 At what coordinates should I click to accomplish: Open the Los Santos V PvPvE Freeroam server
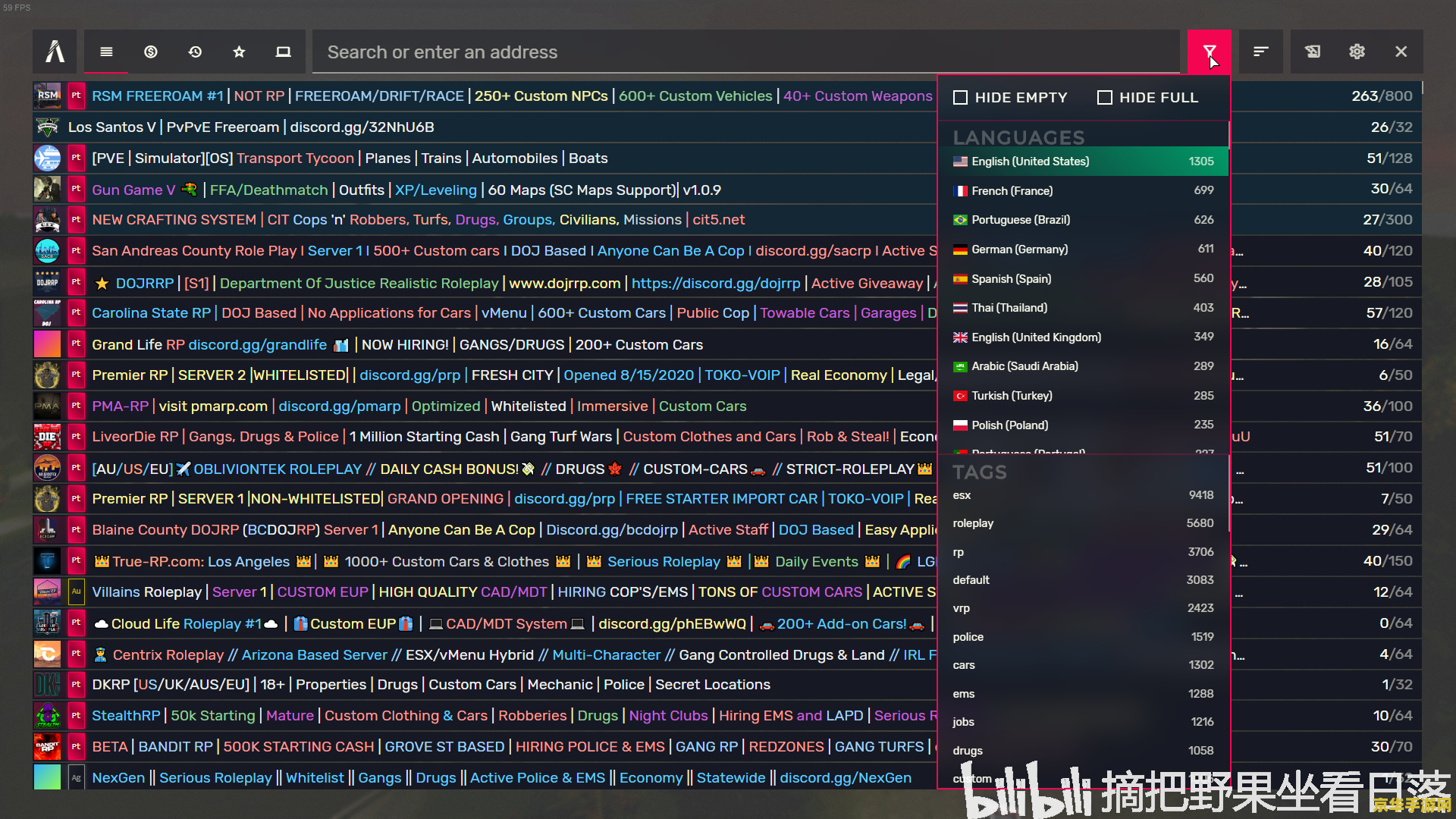pos(485,127)
